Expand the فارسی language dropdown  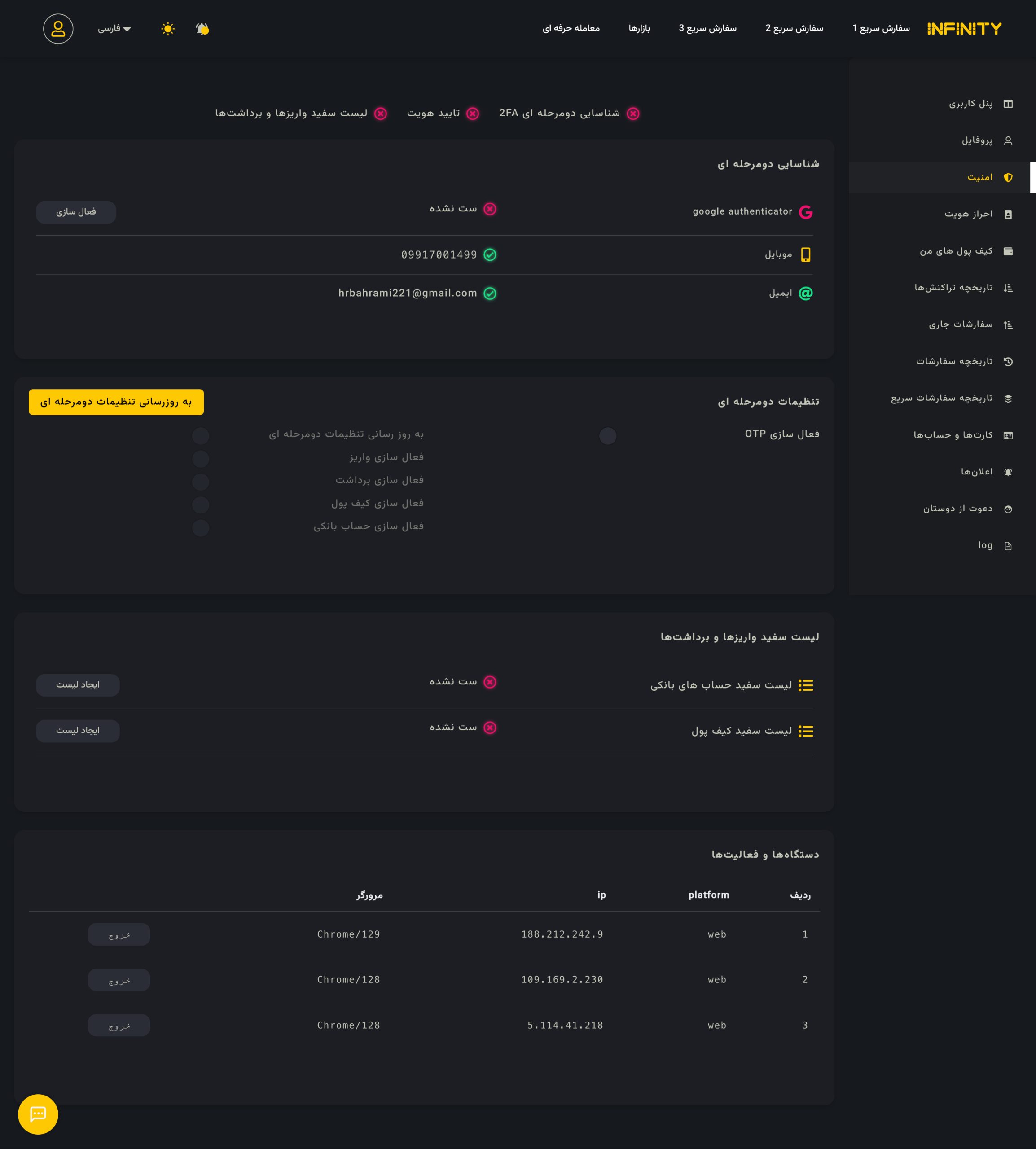click(x=114, y=29)
